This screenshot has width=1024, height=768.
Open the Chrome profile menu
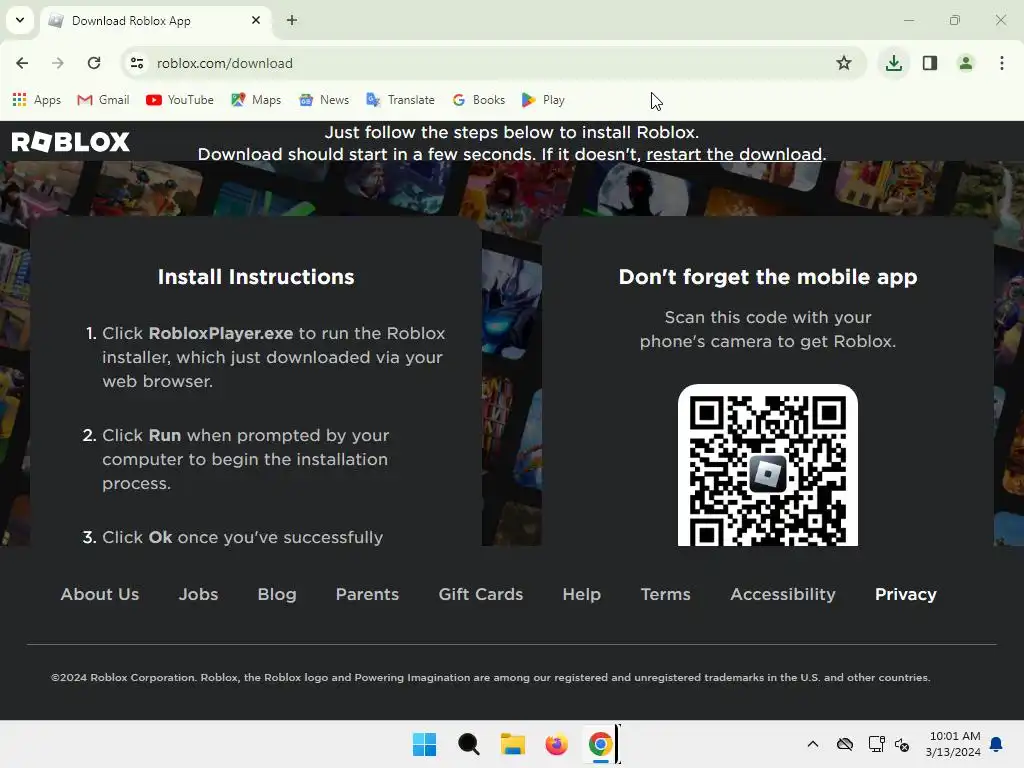(966, 63)
